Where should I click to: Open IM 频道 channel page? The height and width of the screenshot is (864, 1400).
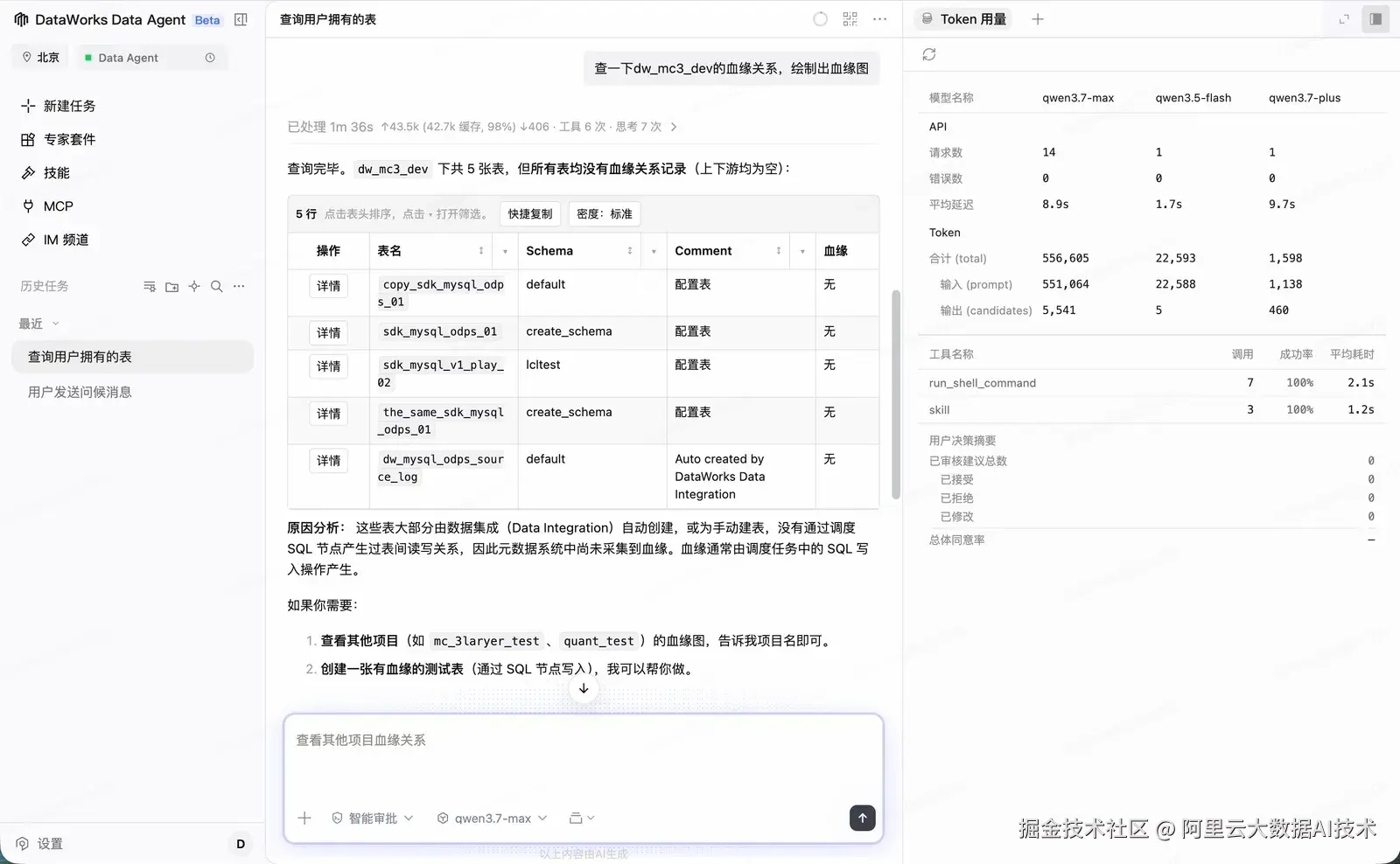(x=54, y=240)
